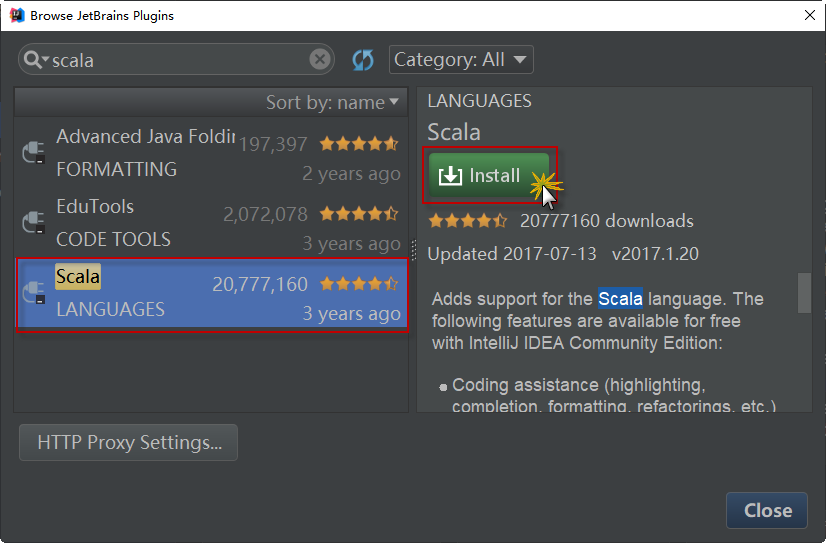Open HTTP Proxy Settings

128,442
